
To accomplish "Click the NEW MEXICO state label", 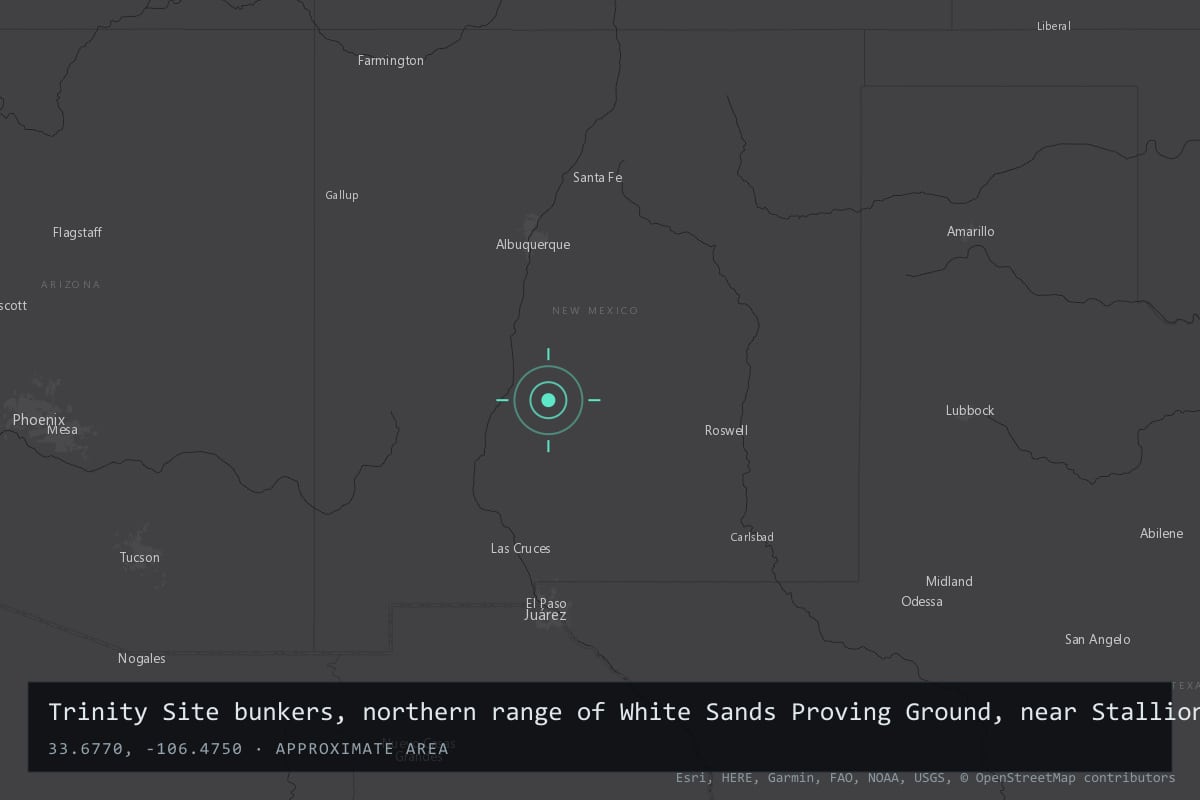I will click(595, 311).
